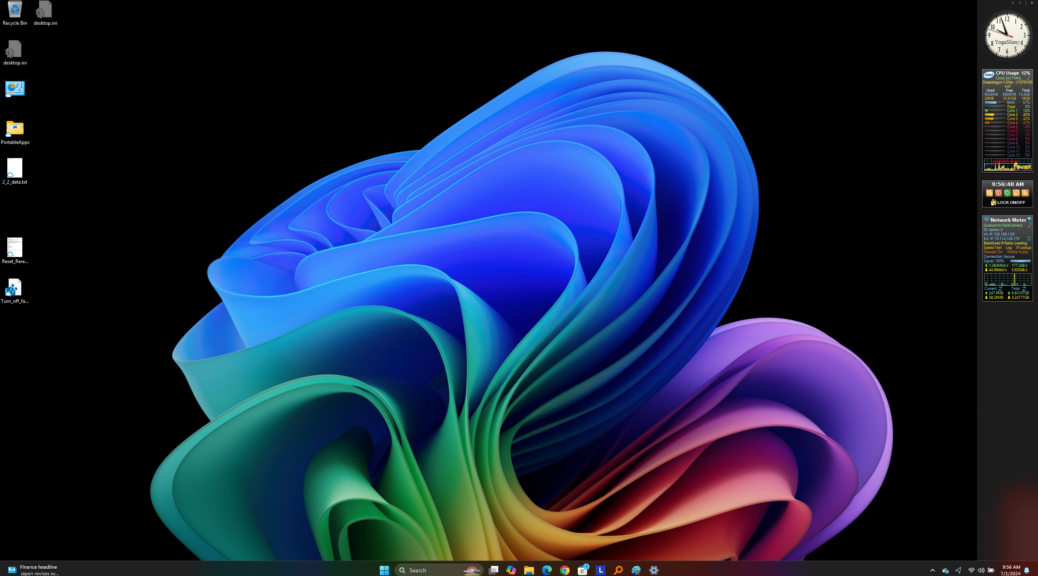Open the Wi-Fi network tray icon
The width and height of the screenshot is (1038, 576).
click(x=971, y=570)
